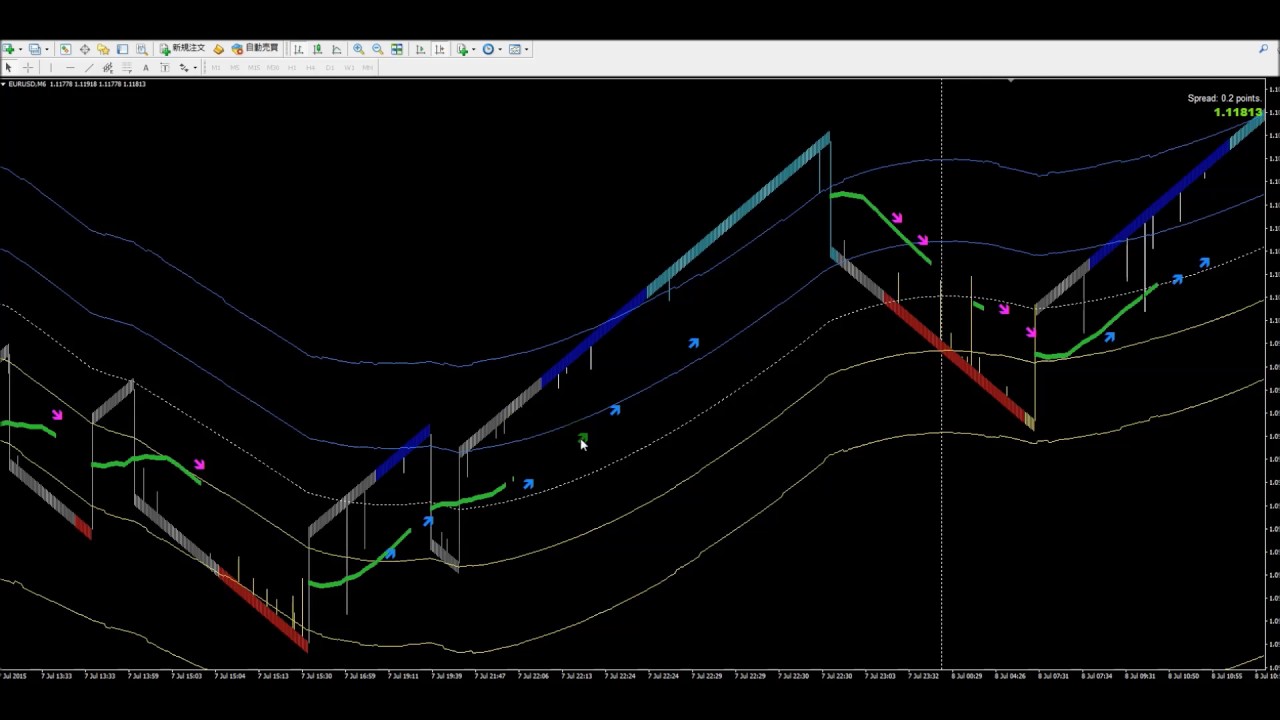This screenshot has width=1280, height=720.
Task: Open the Navigator favorites icon
Action: [103, 49]
